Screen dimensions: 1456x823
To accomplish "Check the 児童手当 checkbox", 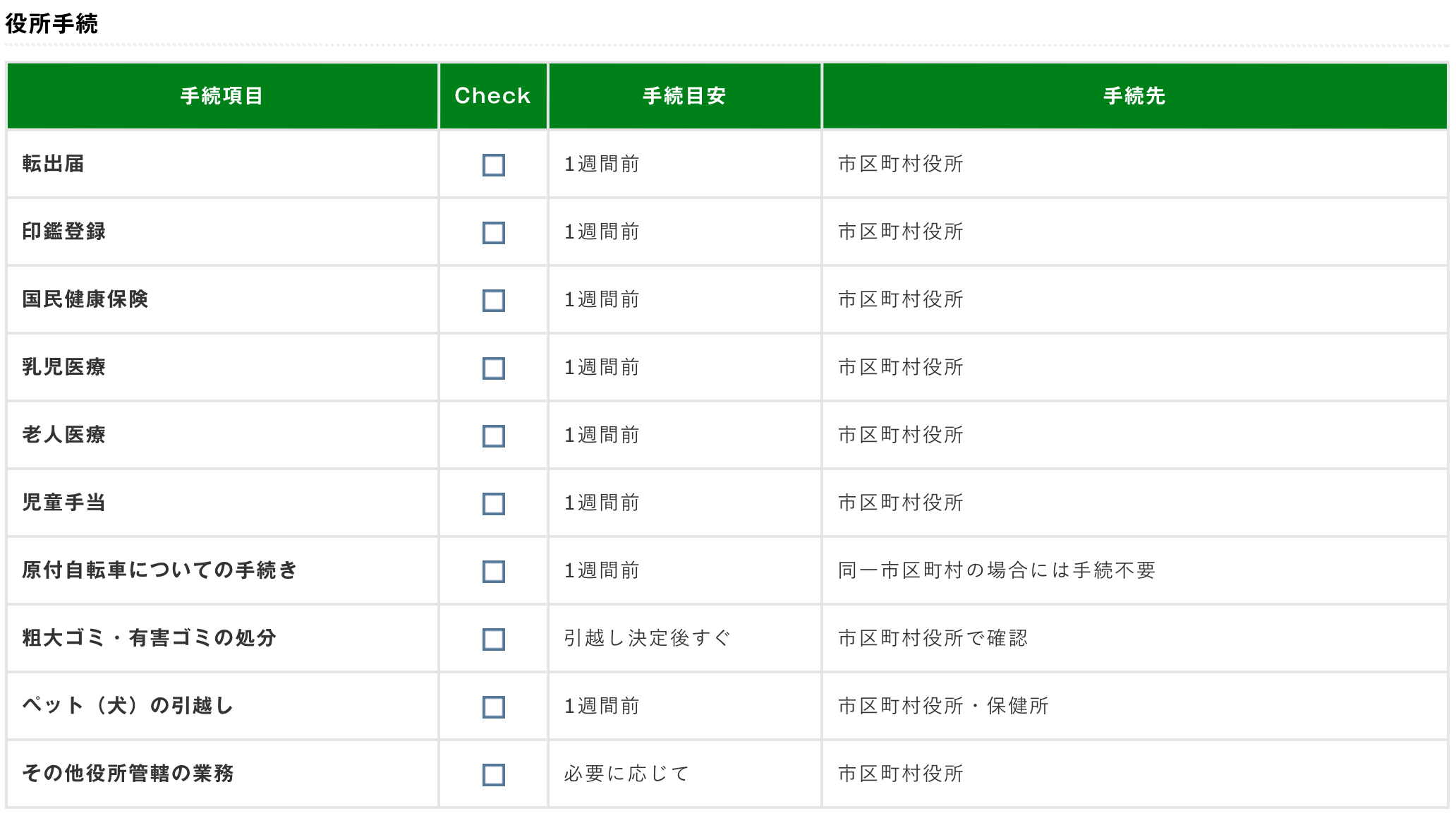I will click(x=493, y=504).
